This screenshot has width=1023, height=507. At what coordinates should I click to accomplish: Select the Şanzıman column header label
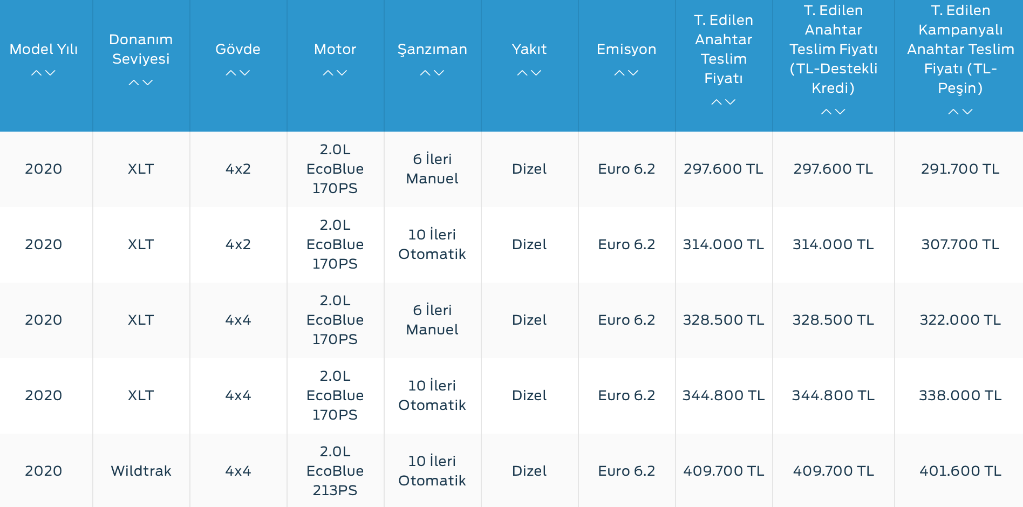click(432, 50)
